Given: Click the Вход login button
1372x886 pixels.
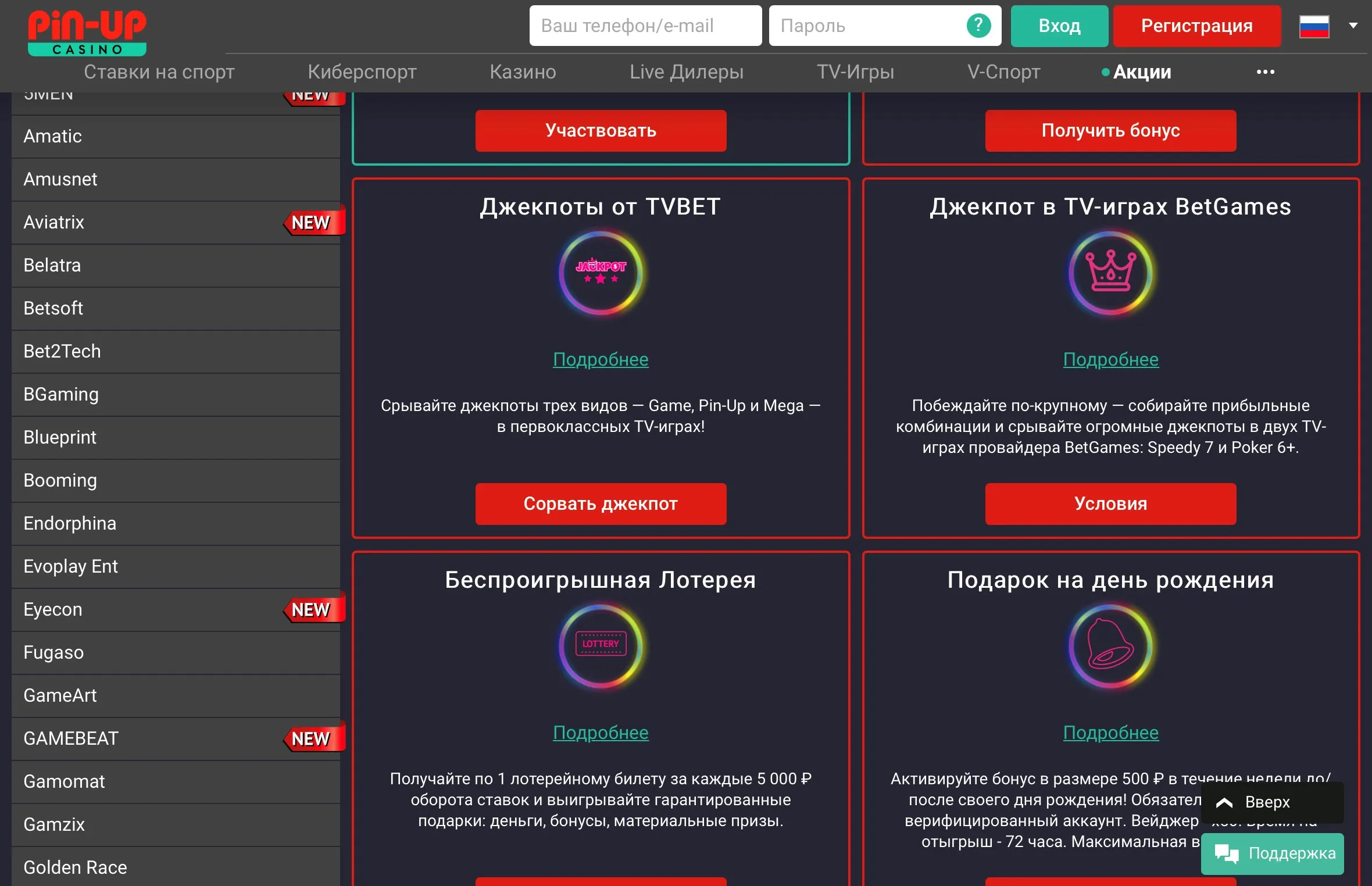Looking at the screenshot, I should (1059, 26).
